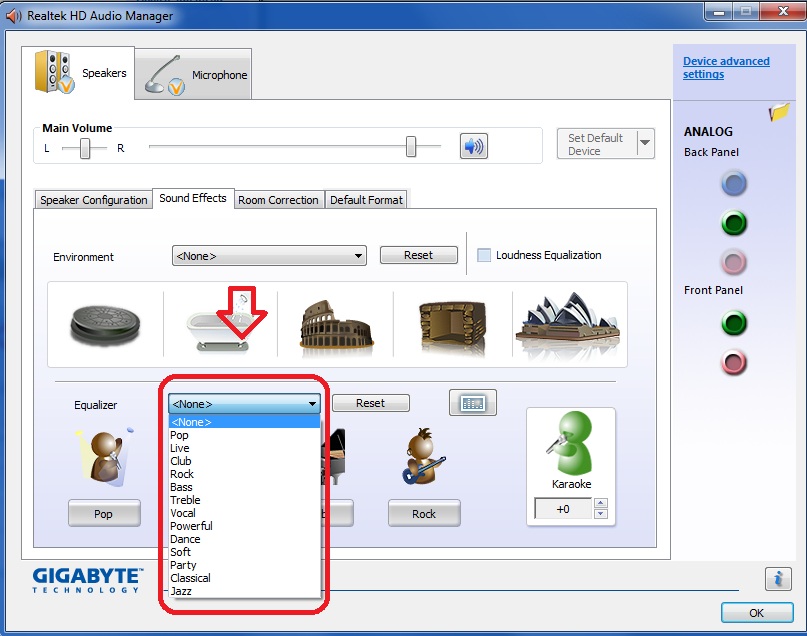Mute speakers using the volume speaker icon
Viewport: 807px width, 636px height.
[x=473, y=147]
